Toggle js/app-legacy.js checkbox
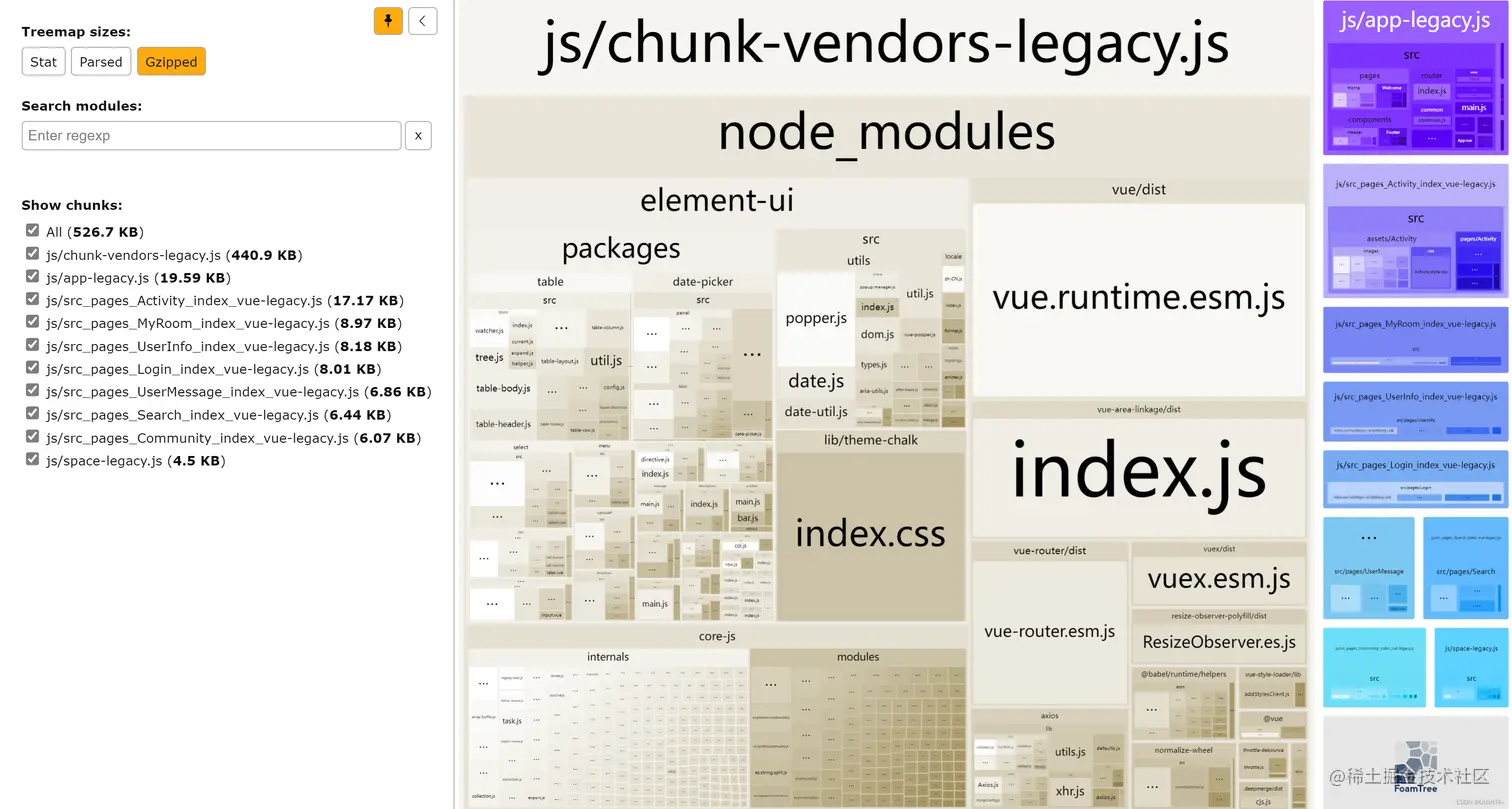The image size is (1512, 809). [x=32, y=277]
